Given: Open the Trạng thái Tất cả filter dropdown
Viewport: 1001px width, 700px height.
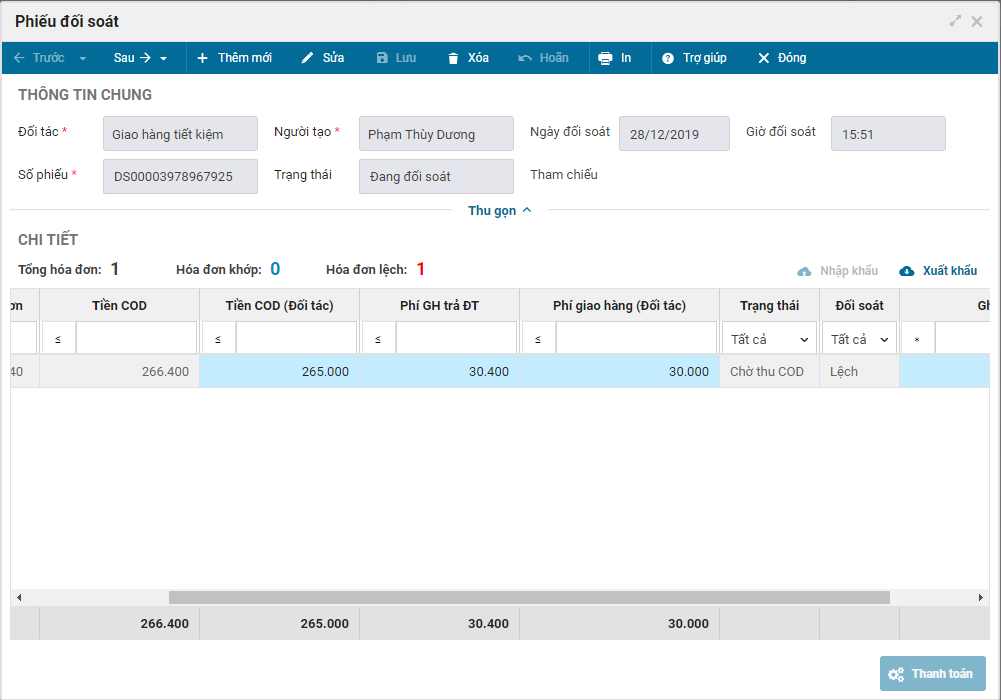Looking at the screenshot, I should [769, 339].
